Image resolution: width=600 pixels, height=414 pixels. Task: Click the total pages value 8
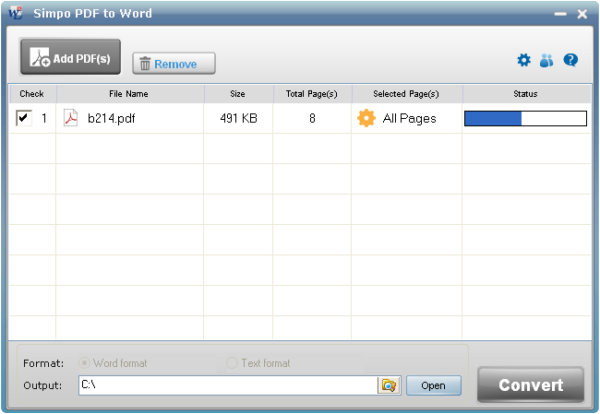tap(312, 118)
